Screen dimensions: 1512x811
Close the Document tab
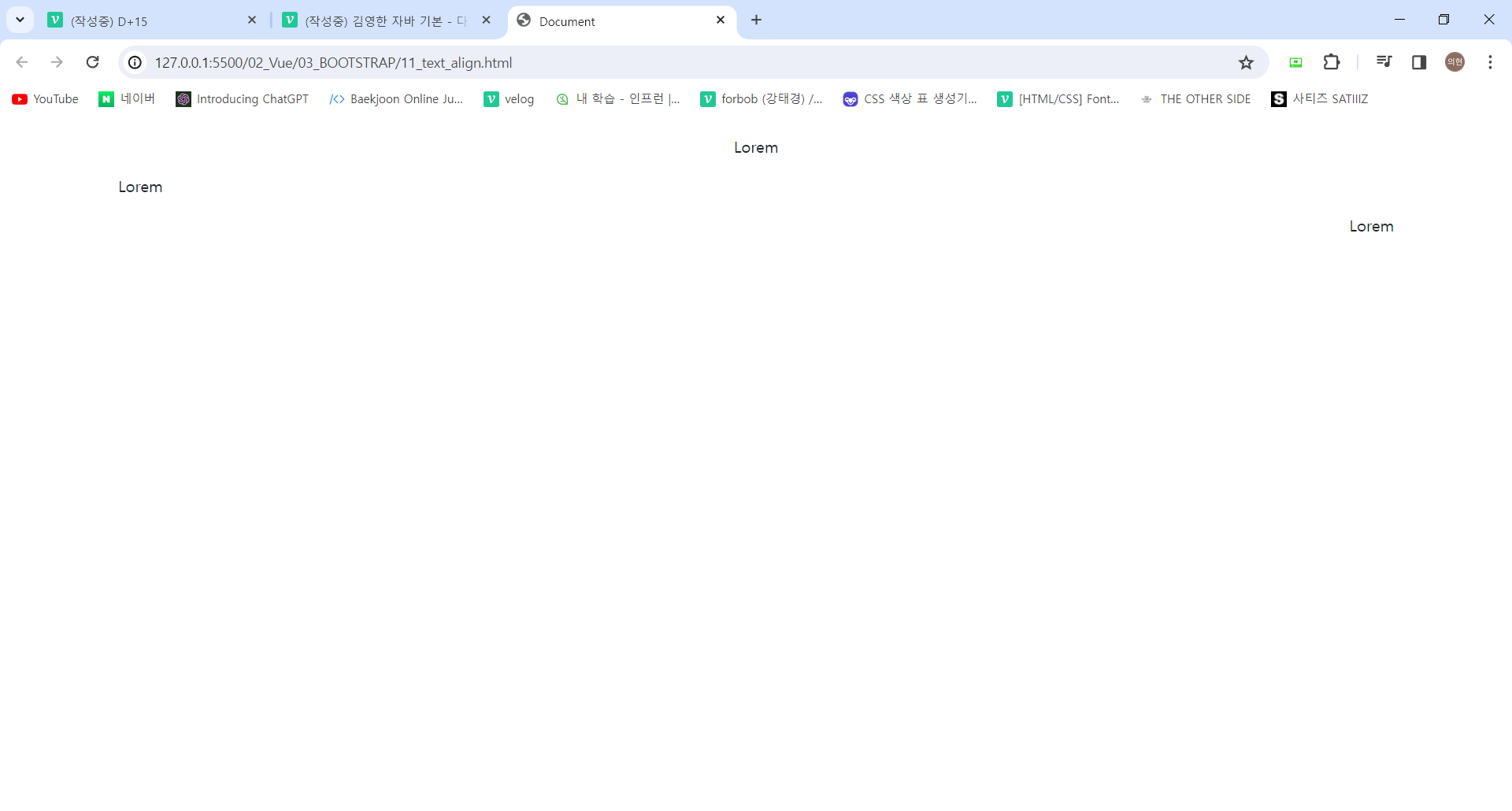pos(721,20)
